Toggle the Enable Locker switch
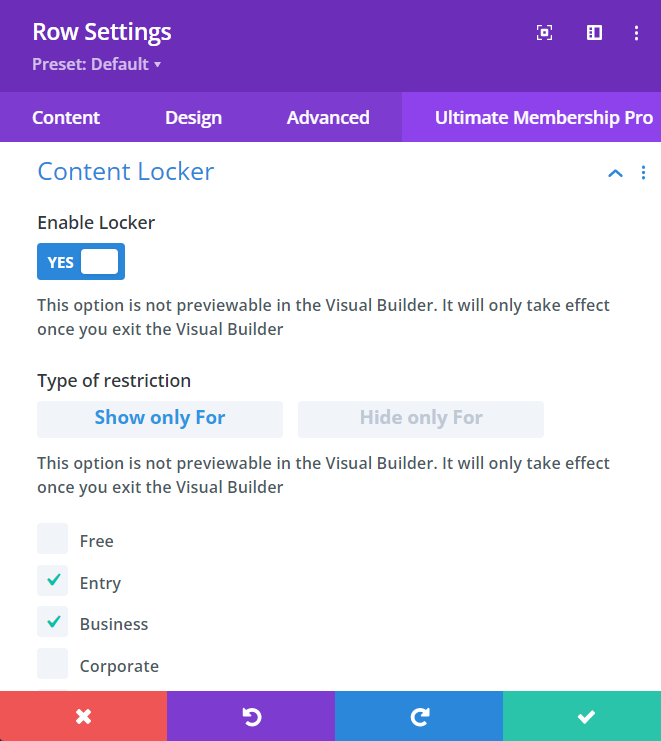The height and width of the screenshot is (741, 661). pos(81,262)
